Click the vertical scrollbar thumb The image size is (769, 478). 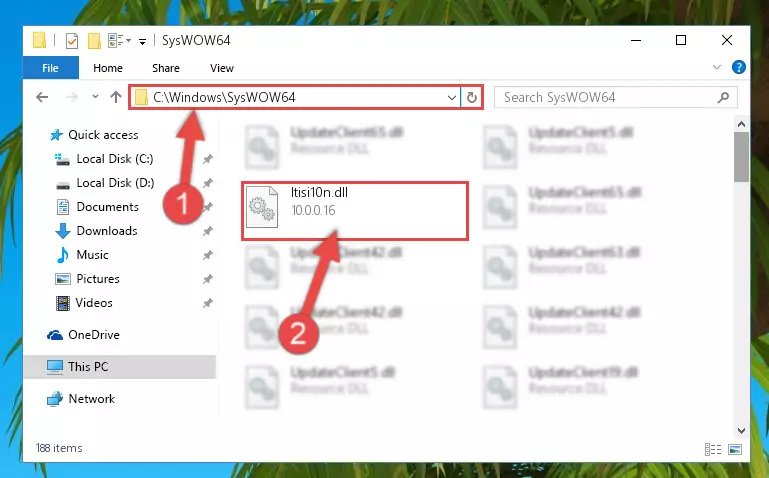click(742, 157)
